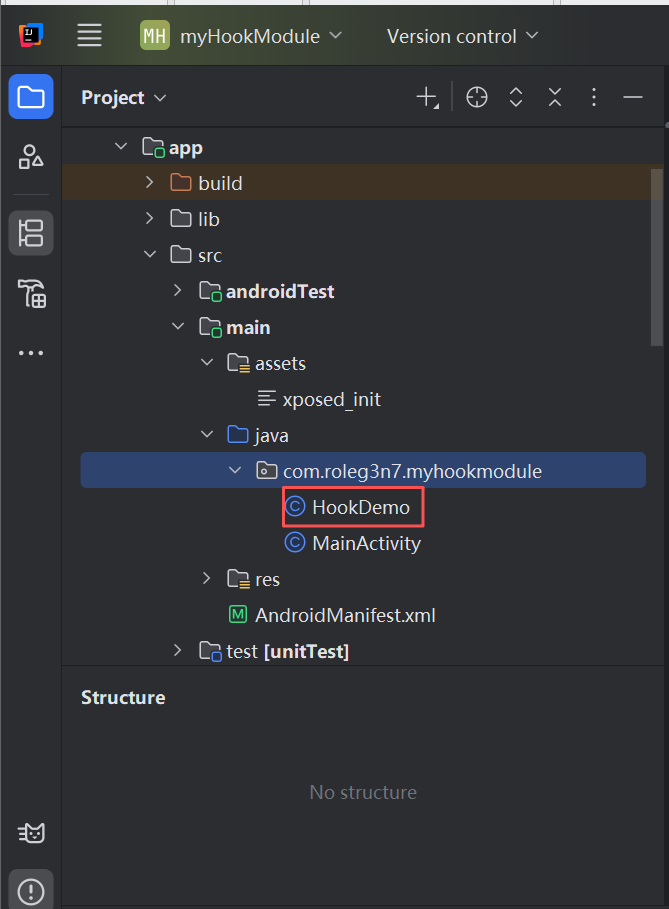Open Resource Manager shapes sidebar icon
This screenshot has width=669, height=909.
point(31,157)
